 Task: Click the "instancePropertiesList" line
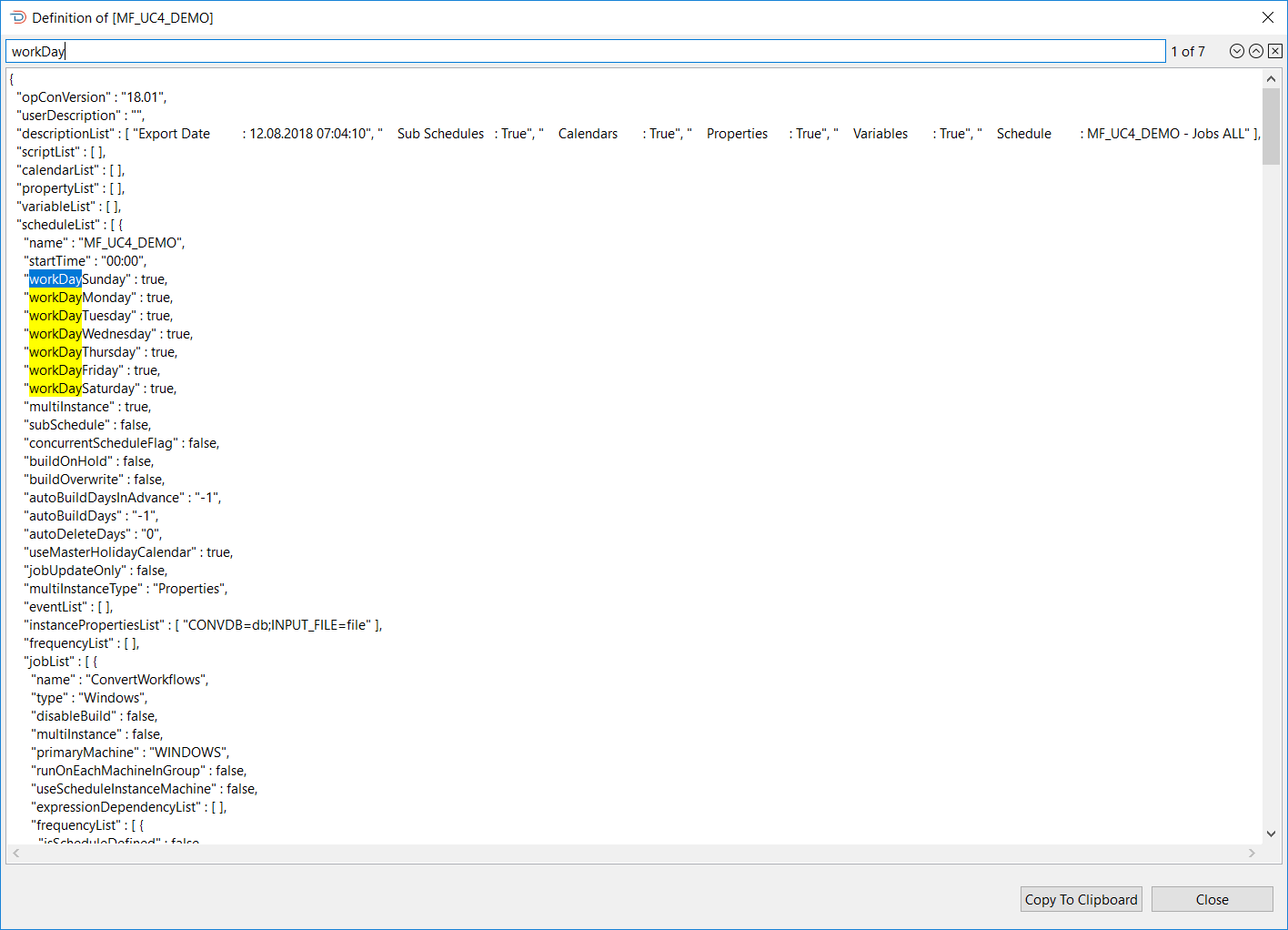203,625
